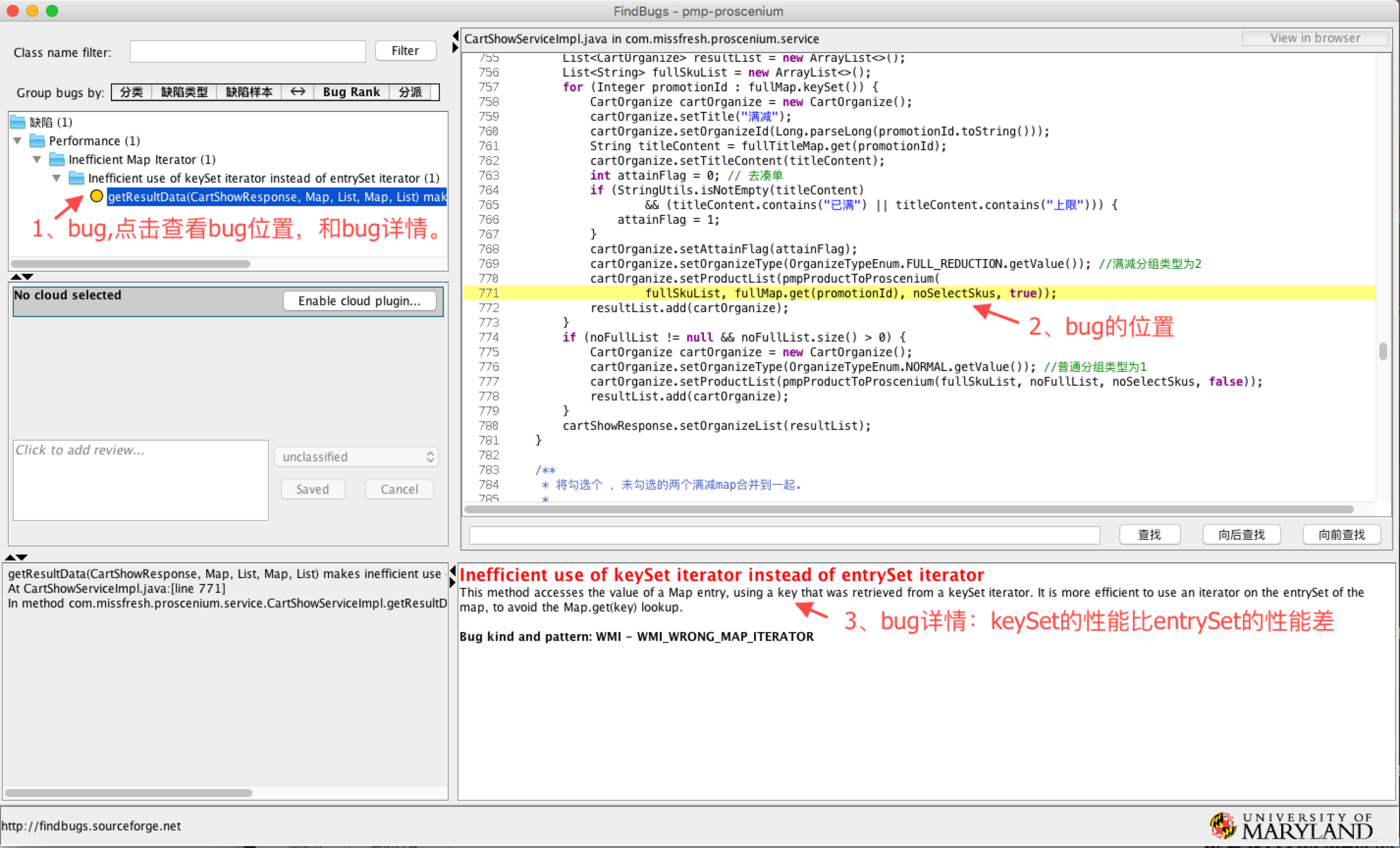
Task: Open the unclassified review dropdown
Action: [355, 457]
